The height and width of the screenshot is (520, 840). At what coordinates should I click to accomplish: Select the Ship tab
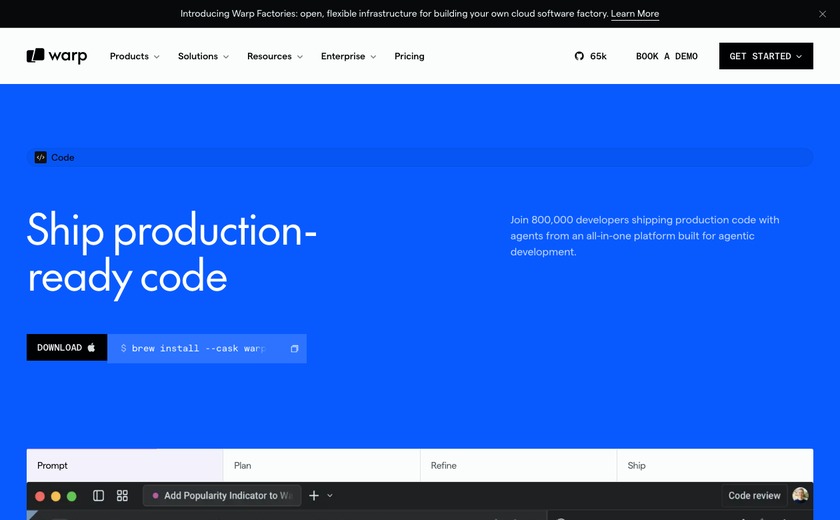pos(715,465)
